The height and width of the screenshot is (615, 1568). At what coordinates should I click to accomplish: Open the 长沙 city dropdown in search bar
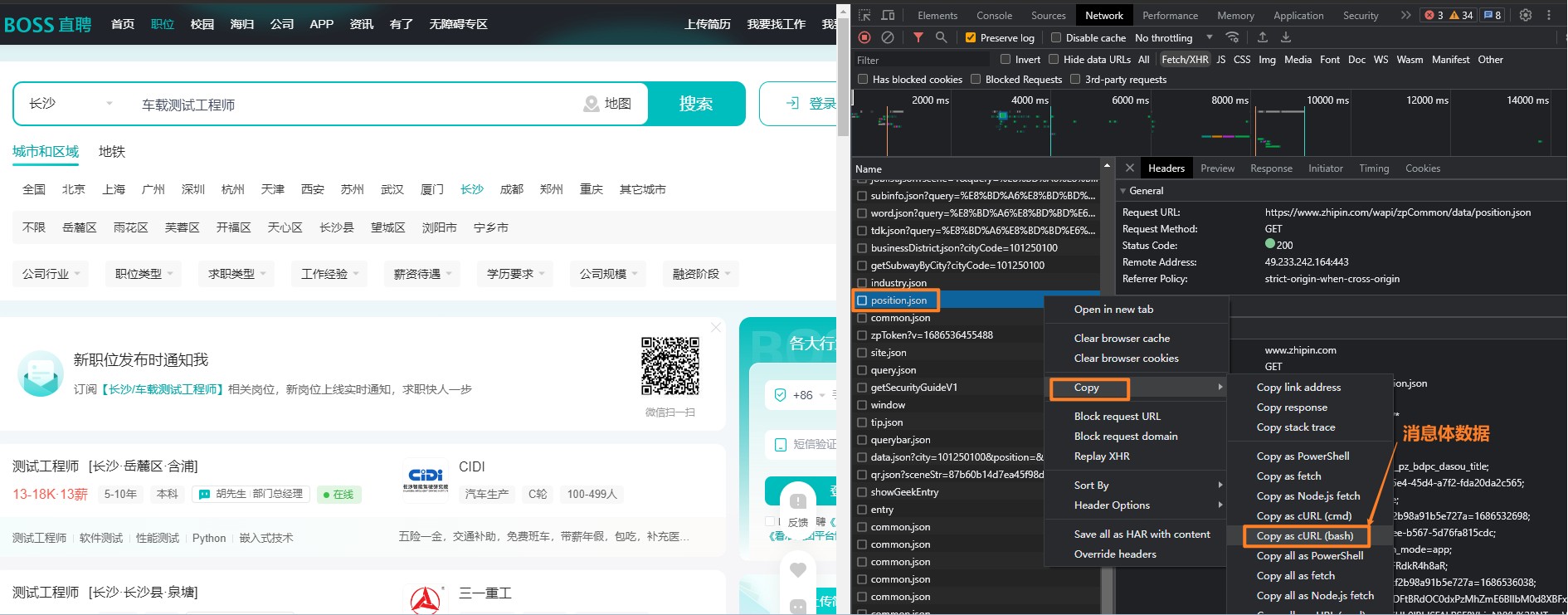(x=71, y=104)
